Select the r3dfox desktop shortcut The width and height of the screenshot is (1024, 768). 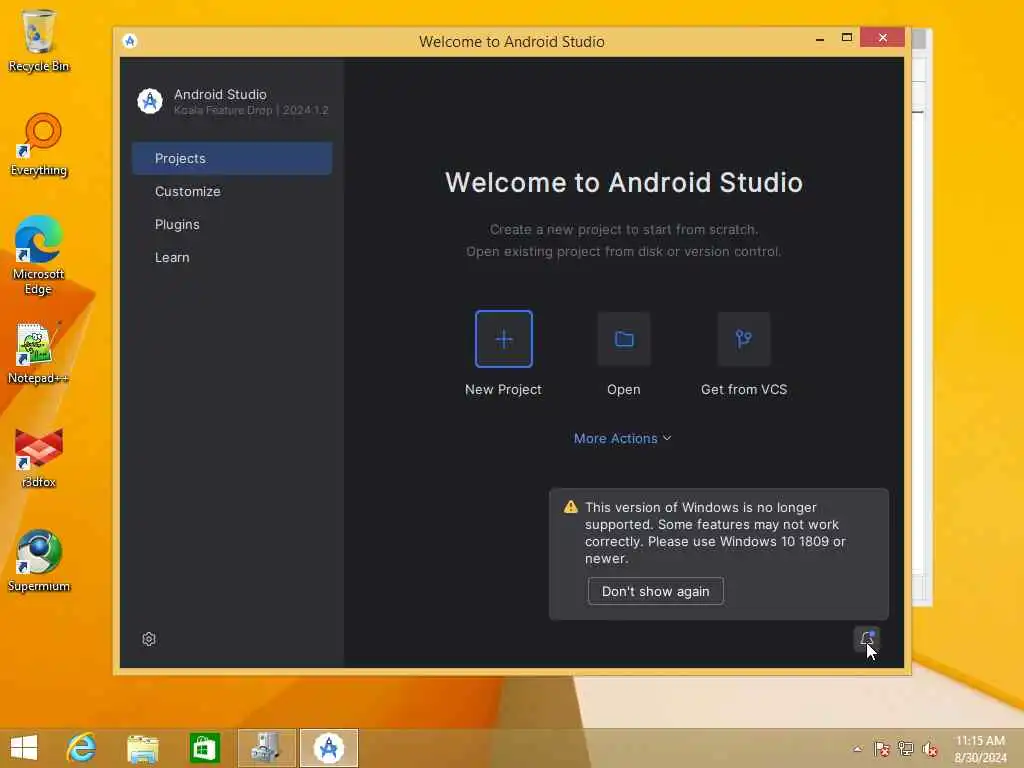click(x=39, y=457)
